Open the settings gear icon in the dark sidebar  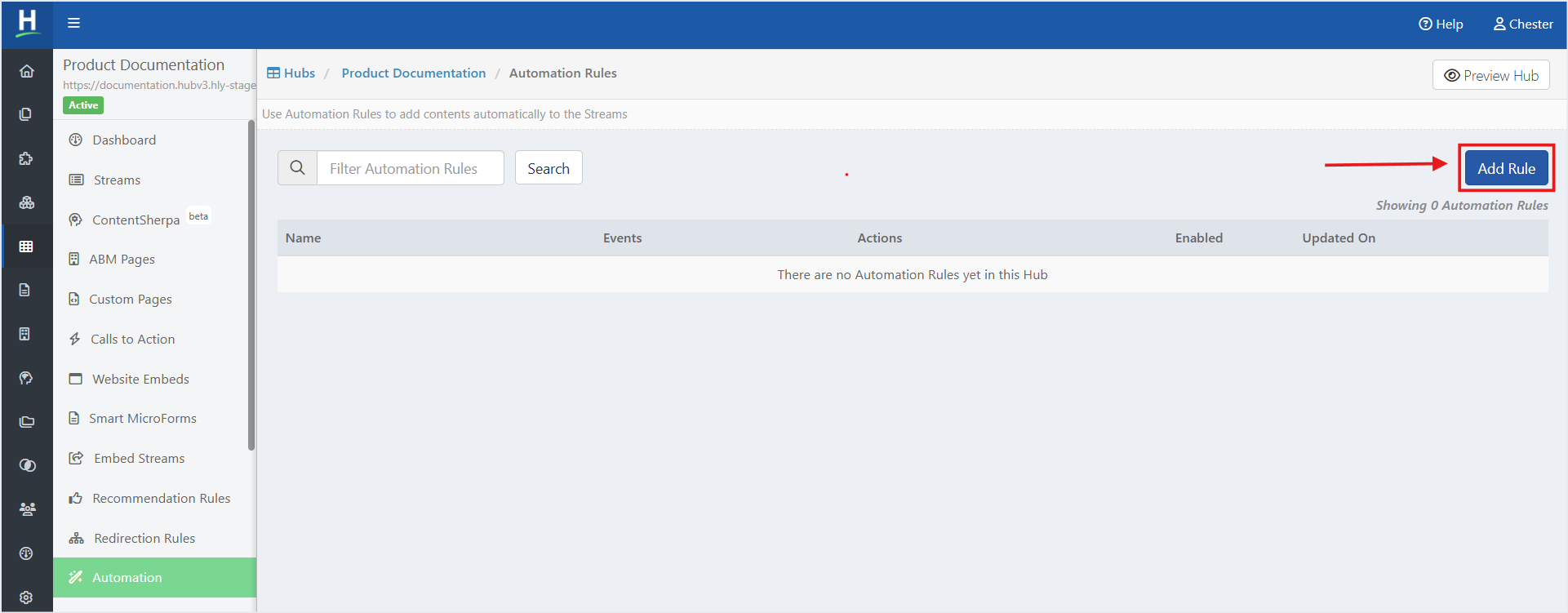pyautogui.click(x=26, y=597)
